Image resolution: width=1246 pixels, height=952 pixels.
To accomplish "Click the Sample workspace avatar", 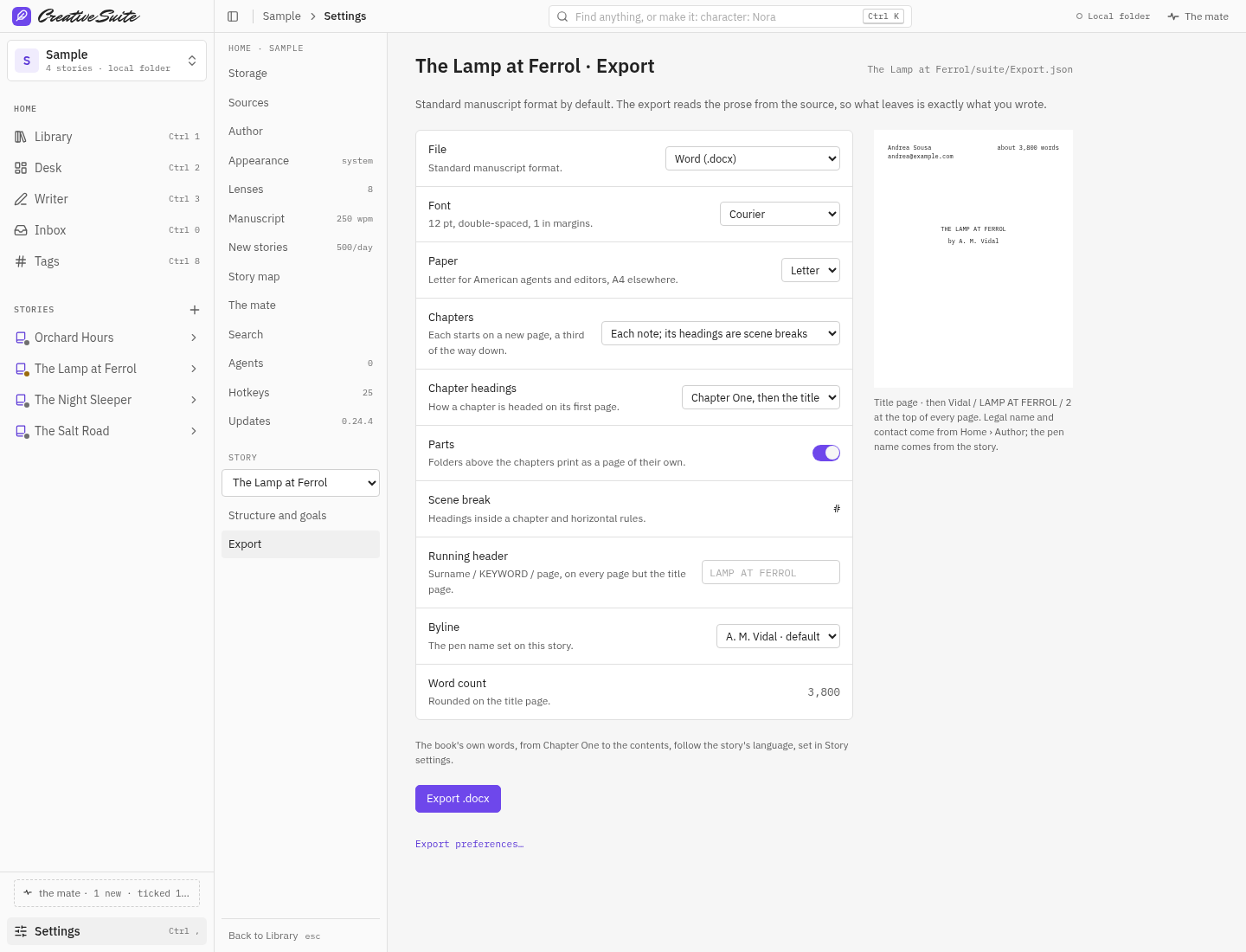I will pyautogui.click(x=27, y=61).
